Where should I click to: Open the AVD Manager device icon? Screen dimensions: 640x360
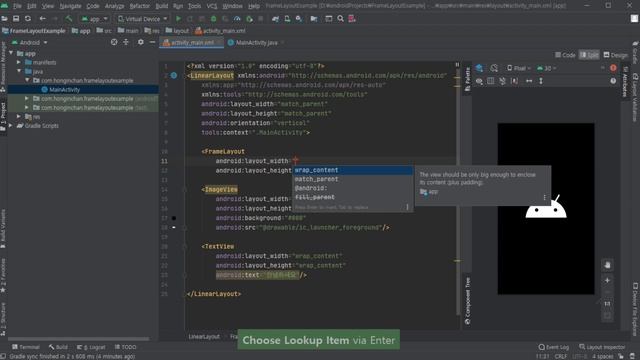click(287, 19)
